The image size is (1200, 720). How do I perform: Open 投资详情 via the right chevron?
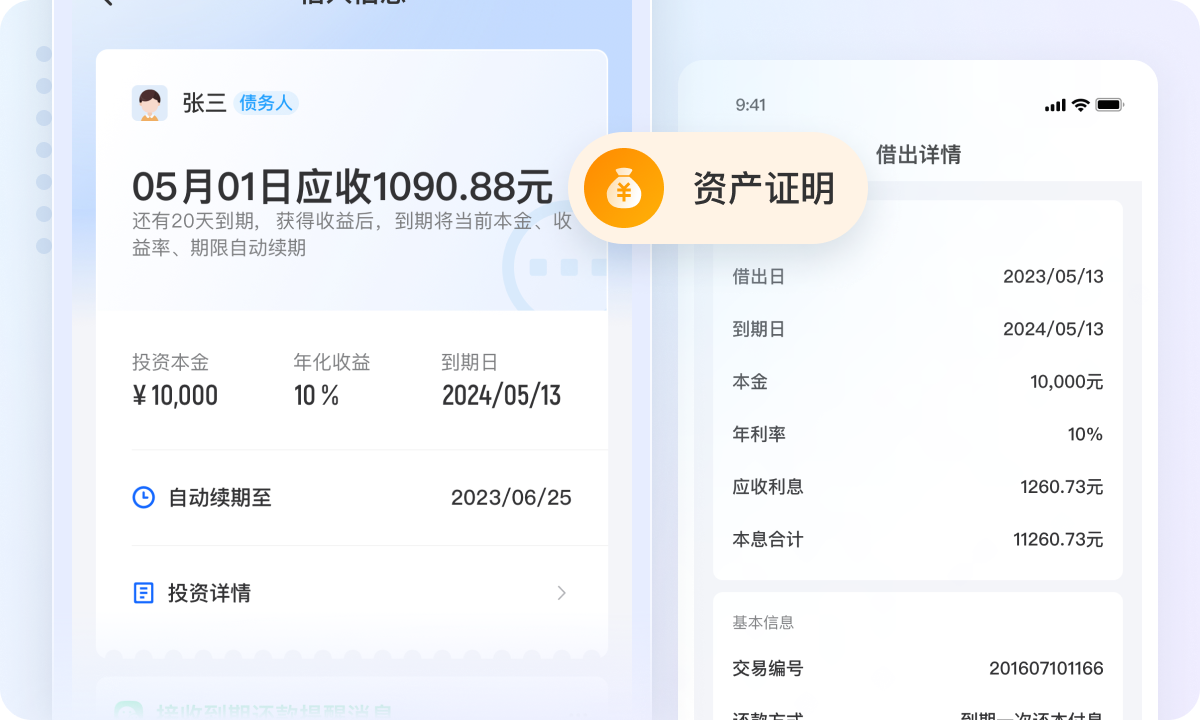(x=561, y=593)
